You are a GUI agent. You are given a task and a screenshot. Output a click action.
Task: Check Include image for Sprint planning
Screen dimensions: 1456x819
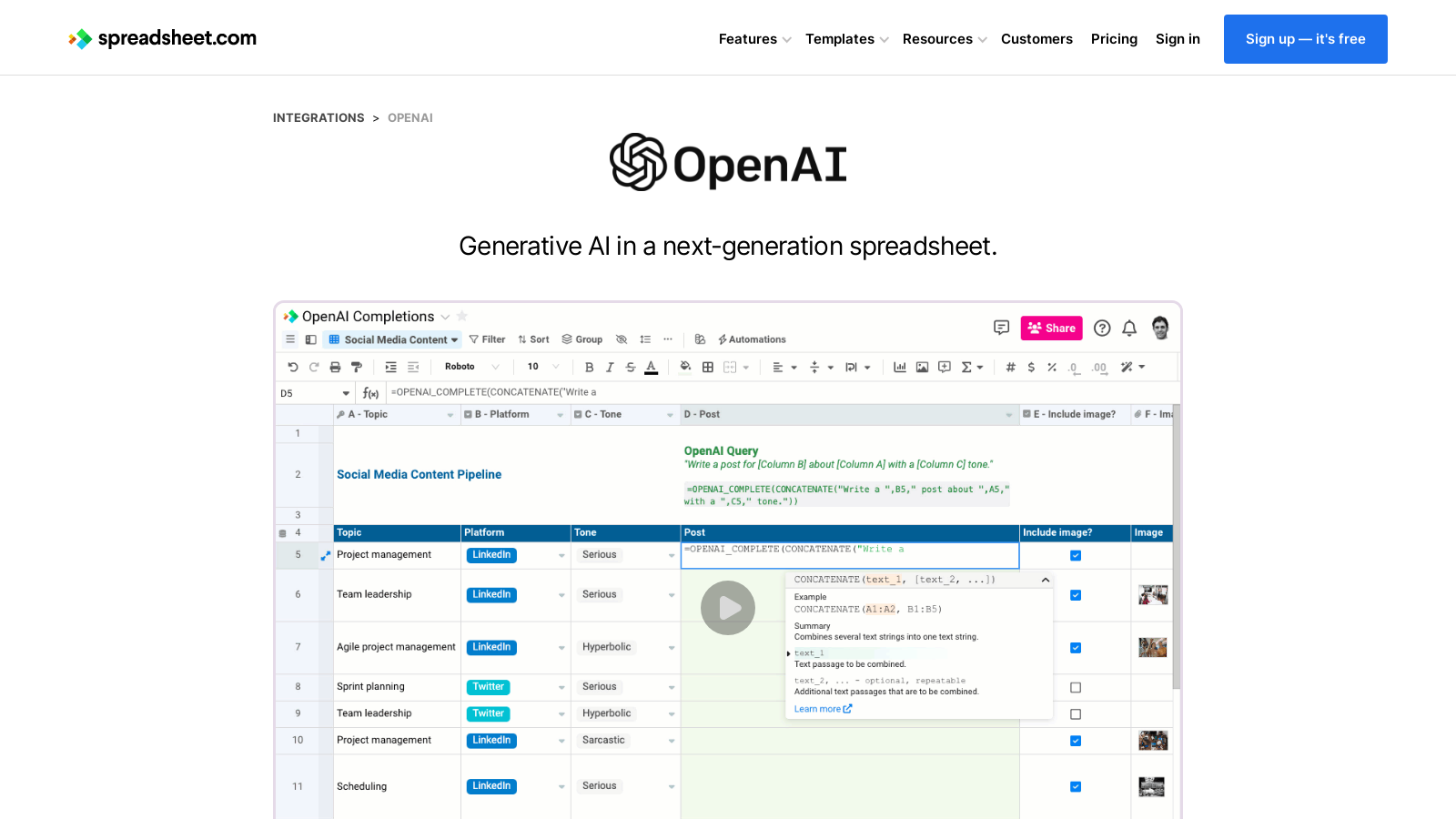[x=1076, y=688]
